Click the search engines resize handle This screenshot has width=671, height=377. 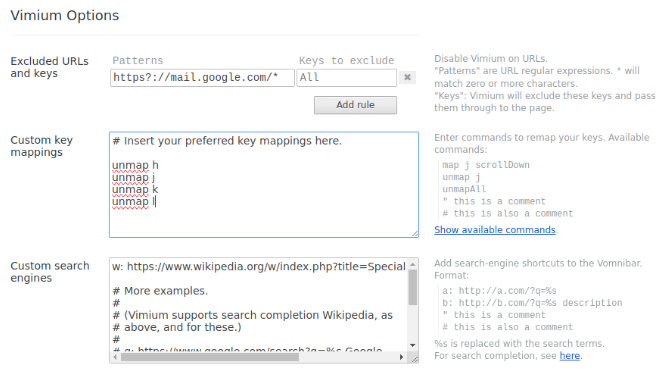(414, 359)
